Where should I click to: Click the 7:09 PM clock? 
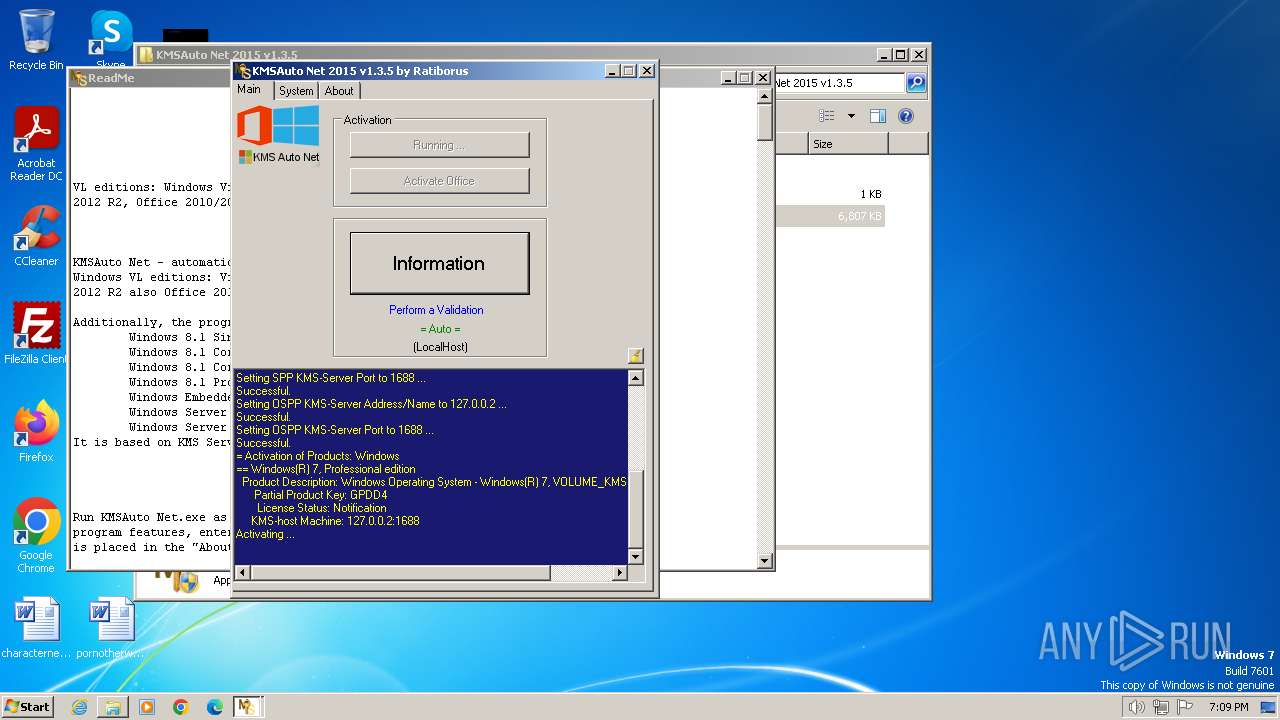[1228, 707]
